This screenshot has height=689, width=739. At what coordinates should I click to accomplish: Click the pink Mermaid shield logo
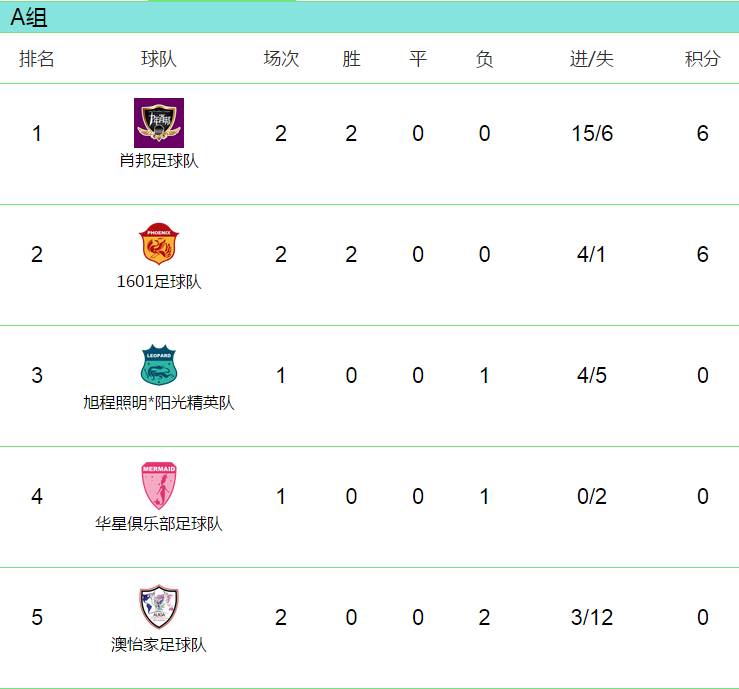click(x=159, y=486)
